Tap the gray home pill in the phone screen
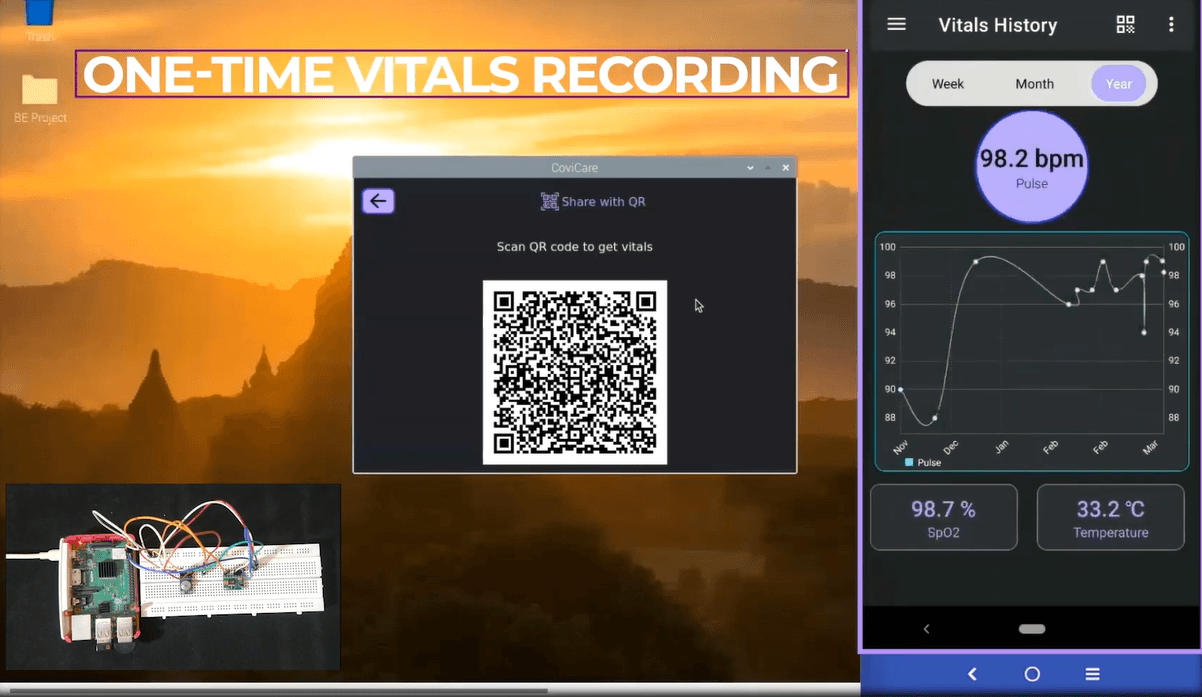1202x697 pixels. coord(1032,629)
